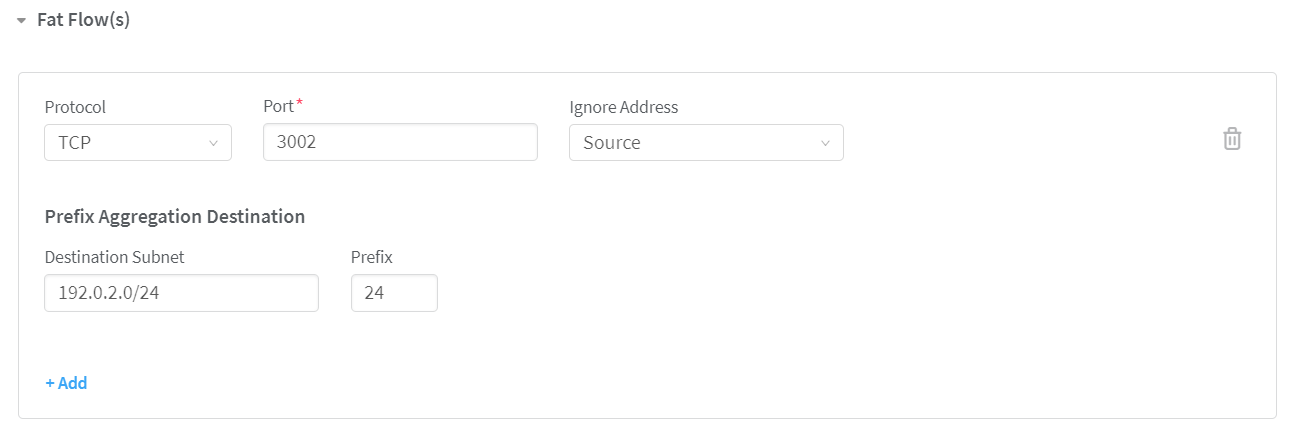Delete the fat flow entry with trash icon

1232,139
